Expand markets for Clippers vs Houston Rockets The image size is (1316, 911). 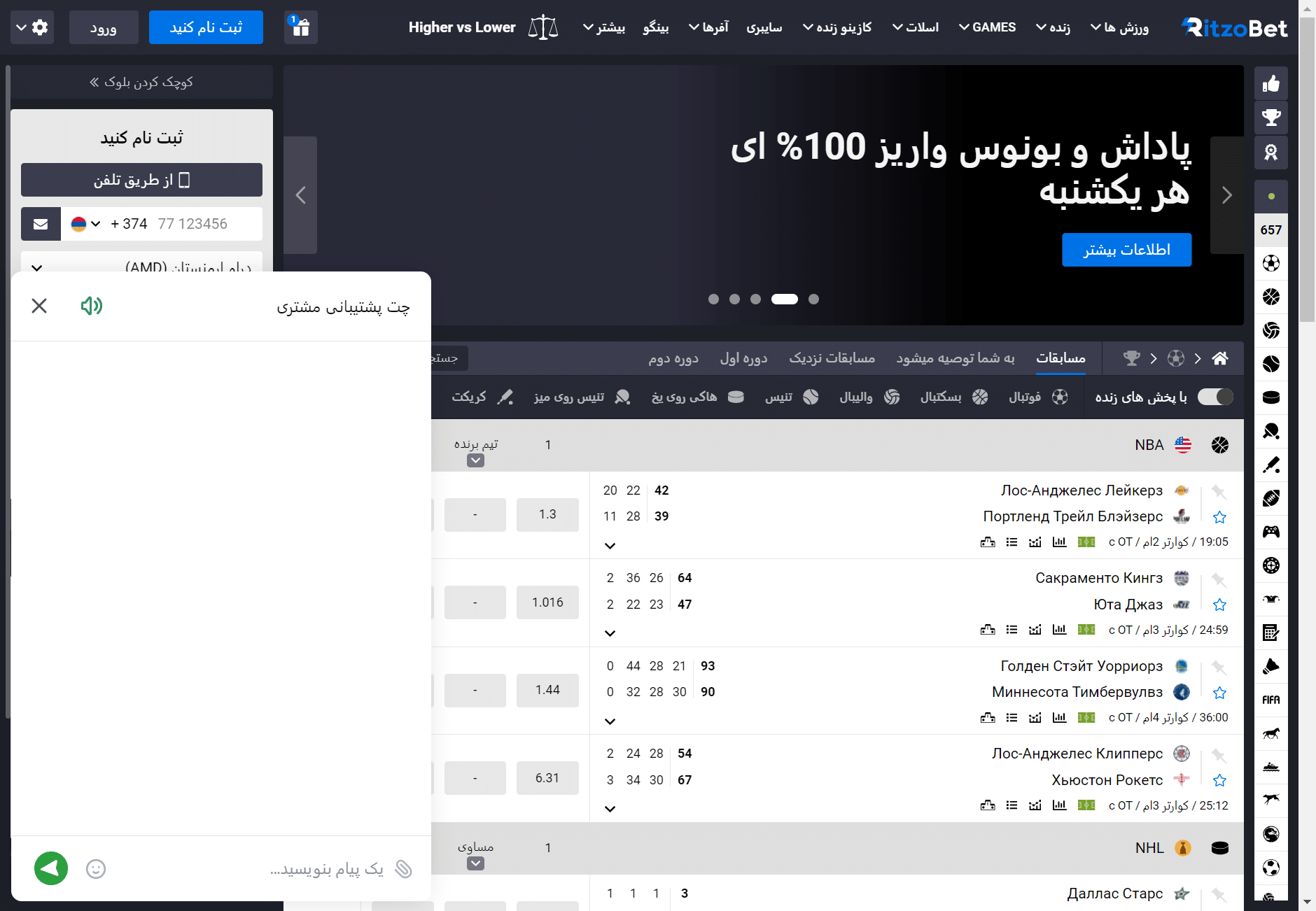(610, 809)
